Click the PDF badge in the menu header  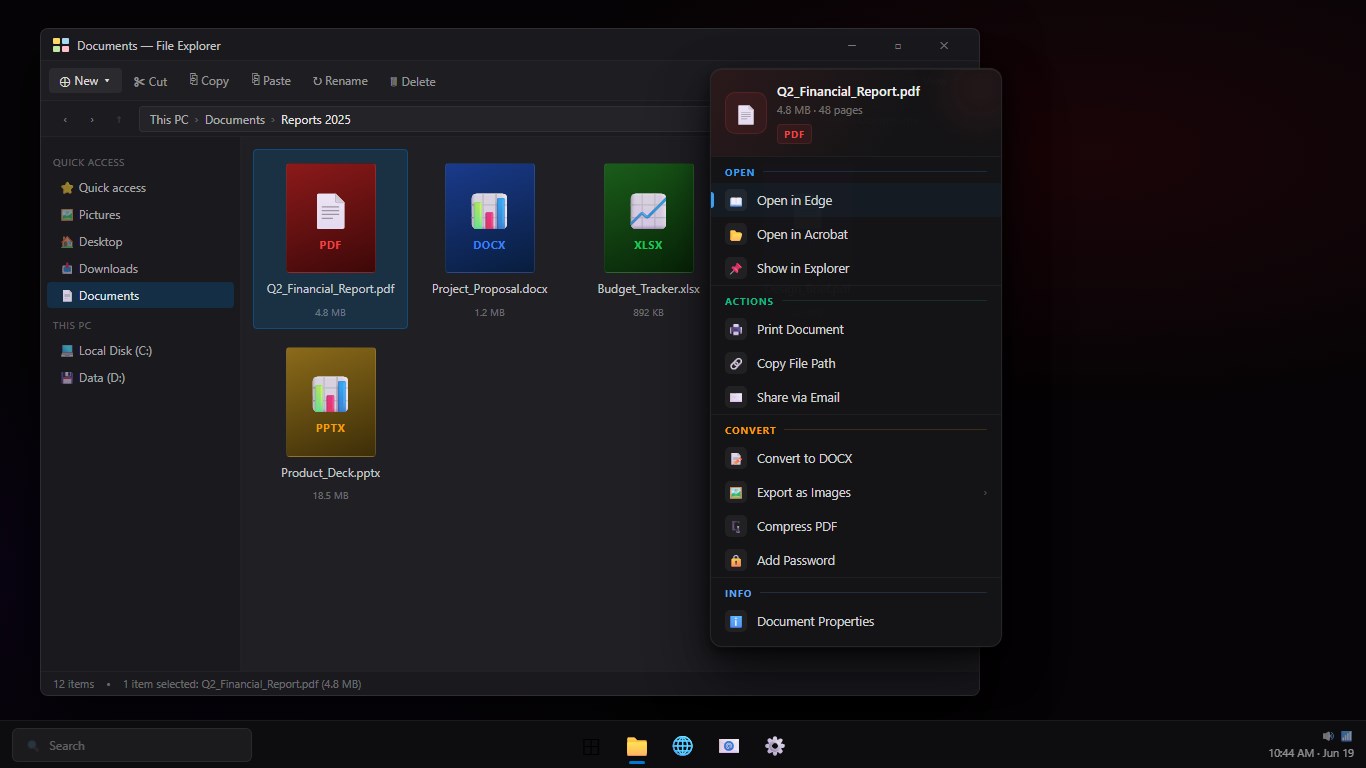[x=794, y=134]
